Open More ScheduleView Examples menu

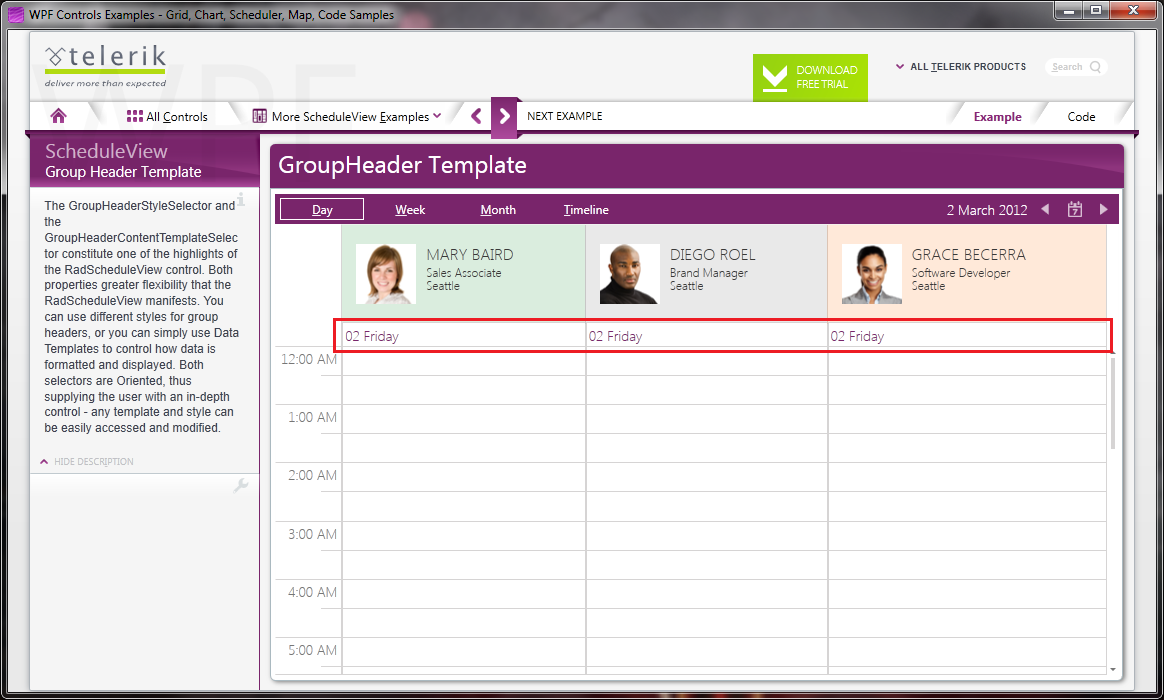(x=347, y=117)
